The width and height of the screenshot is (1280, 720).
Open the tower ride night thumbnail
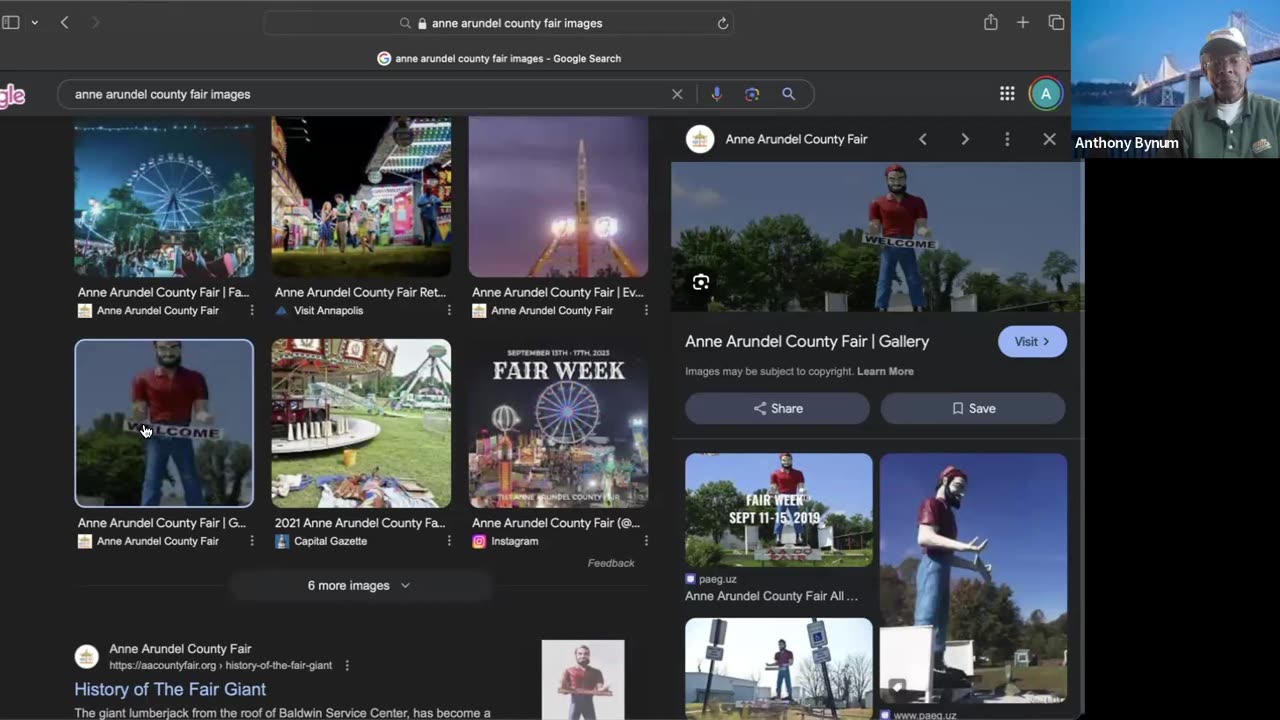click(x=558, y=197)
